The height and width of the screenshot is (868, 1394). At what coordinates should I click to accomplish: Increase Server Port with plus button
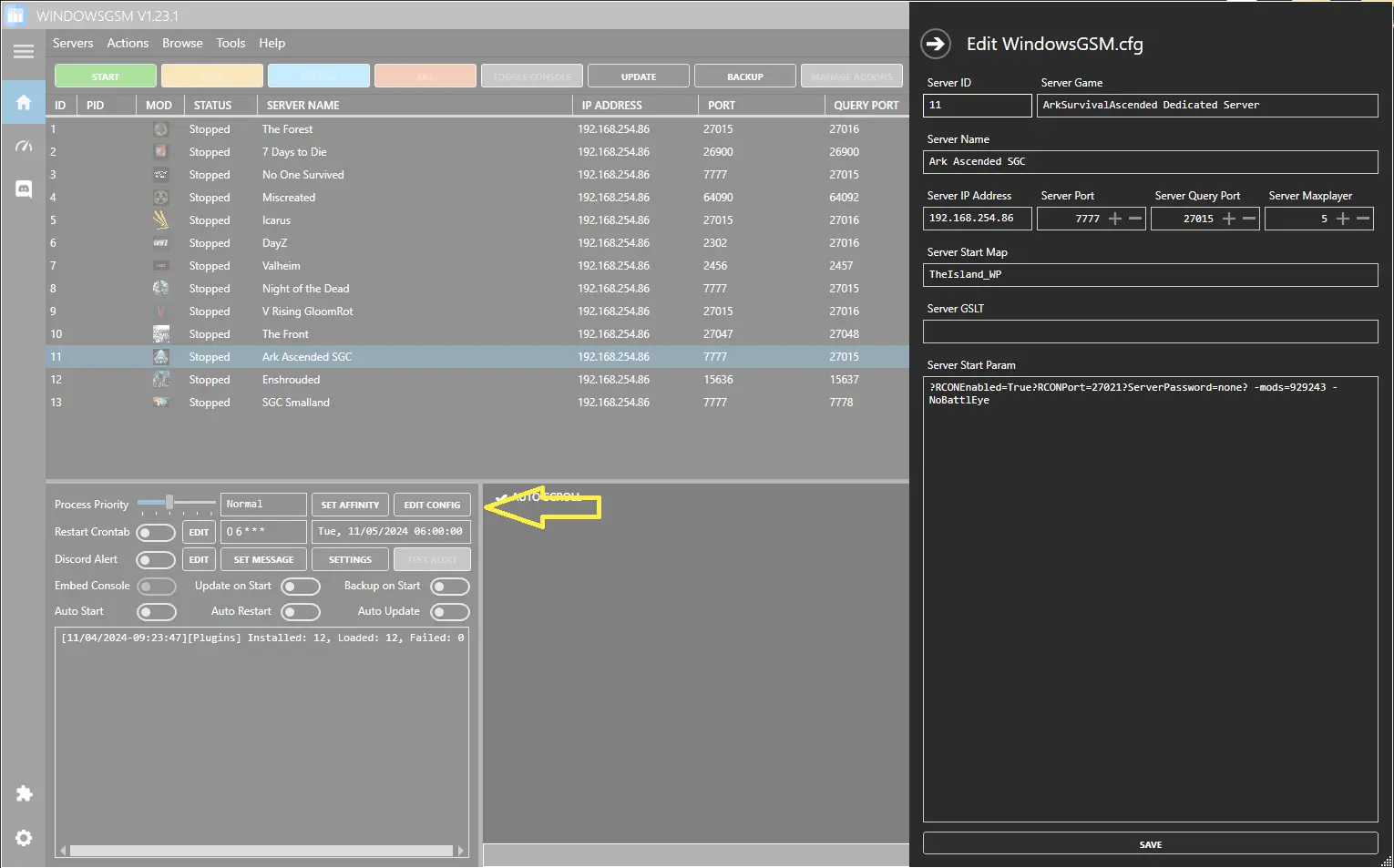tap(1114, 219)
